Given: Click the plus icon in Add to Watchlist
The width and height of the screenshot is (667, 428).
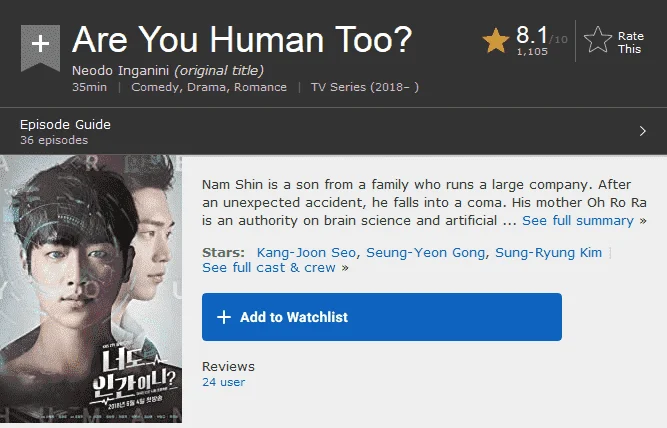Looking at the screenshot, I should [224, 317].
